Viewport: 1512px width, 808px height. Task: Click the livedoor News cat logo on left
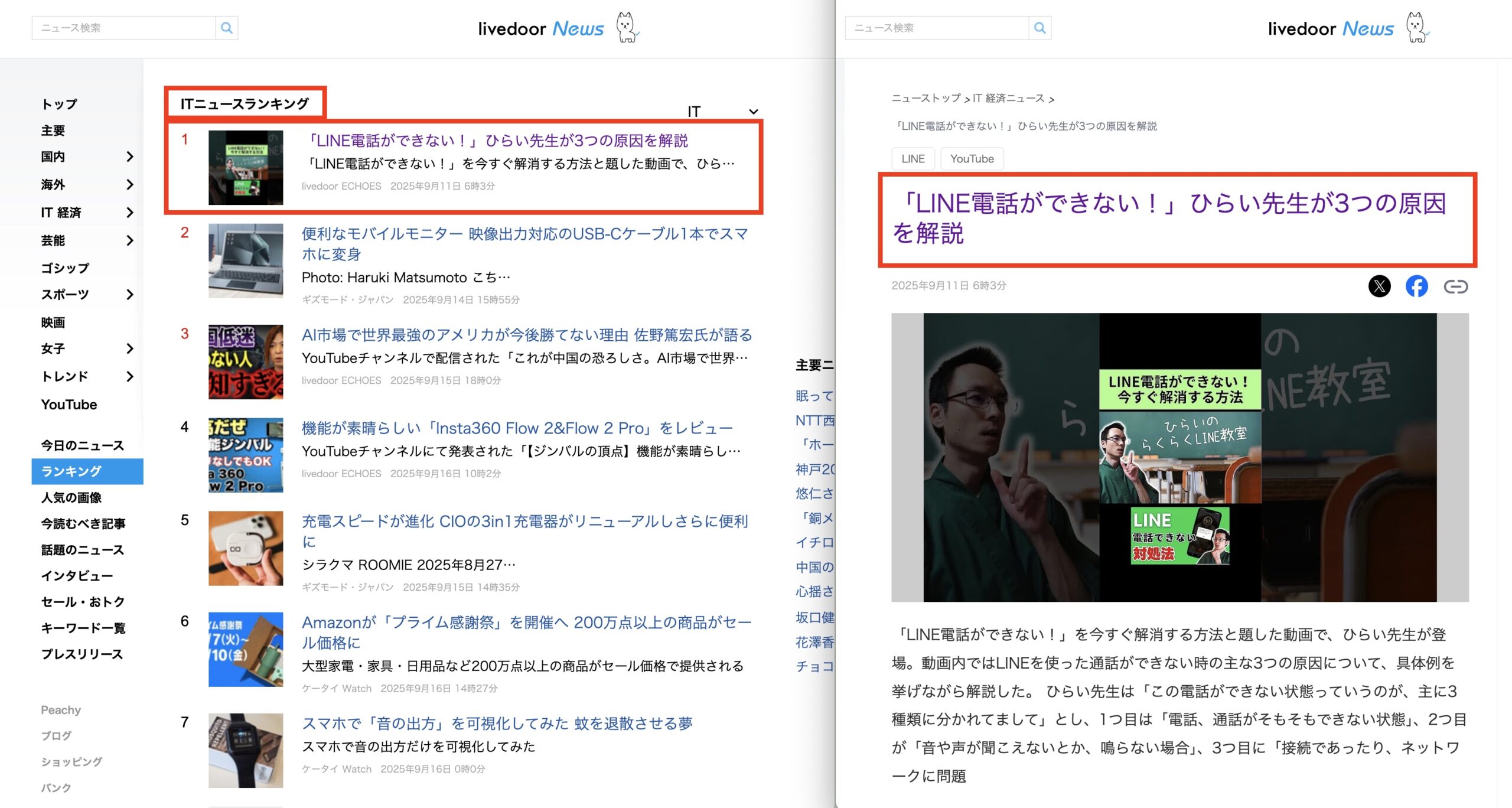pyautogui.click(x=627, y=28)
